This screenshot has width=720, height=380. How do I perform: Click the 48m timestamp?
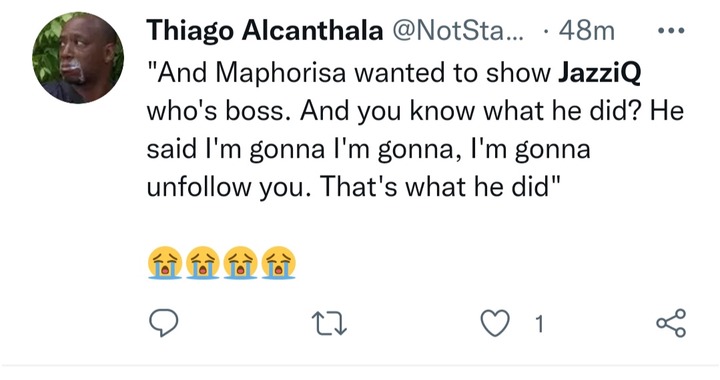pyautogui.click(x=587, y=32)
